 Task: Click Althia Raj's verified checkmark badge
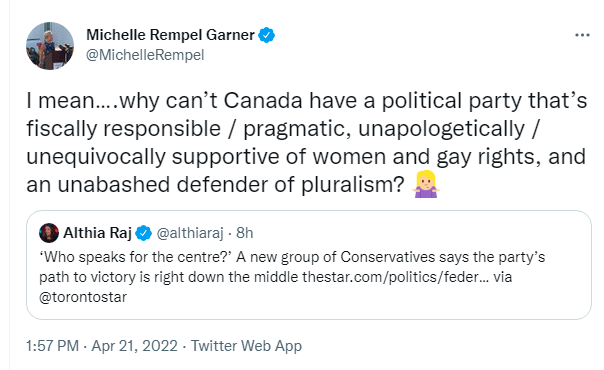pos(144,233)
